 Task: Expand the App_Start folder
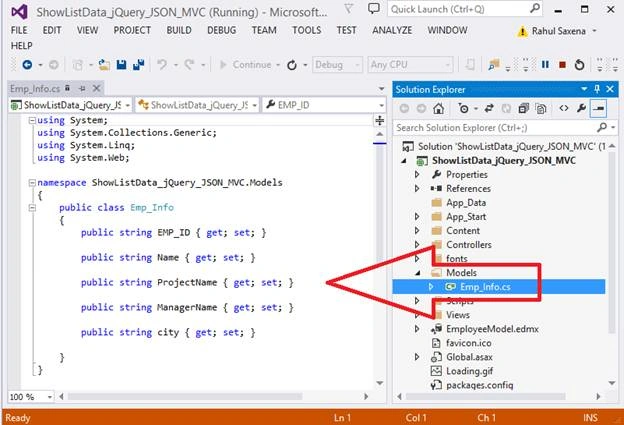click(x=417, y=216)
